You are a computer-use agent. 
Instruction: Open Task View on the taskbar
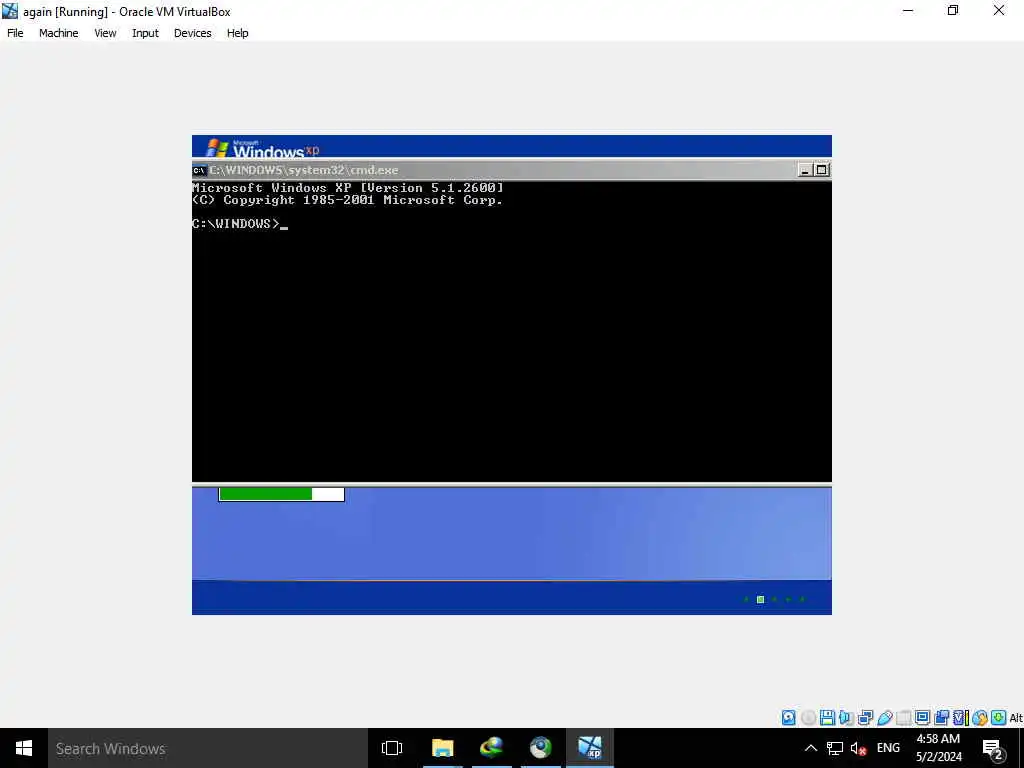392,748
